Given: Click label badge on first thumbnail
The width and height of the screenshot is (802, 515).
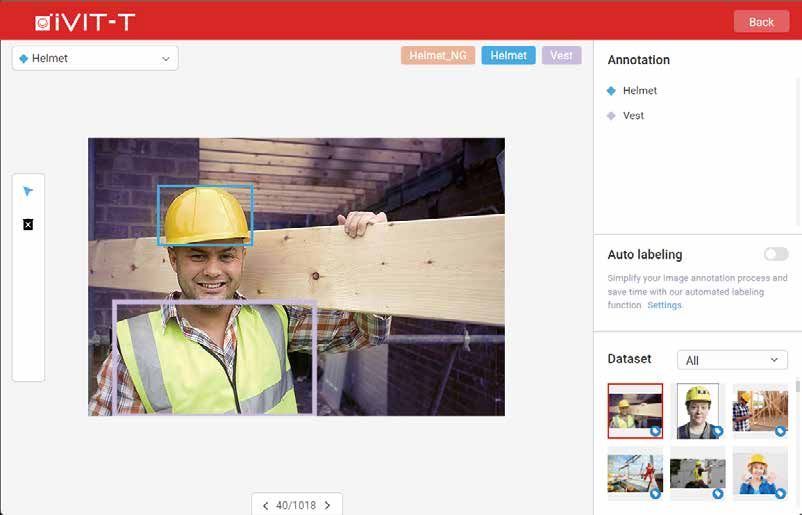Looking at the screenshot, I should (655, 431).
